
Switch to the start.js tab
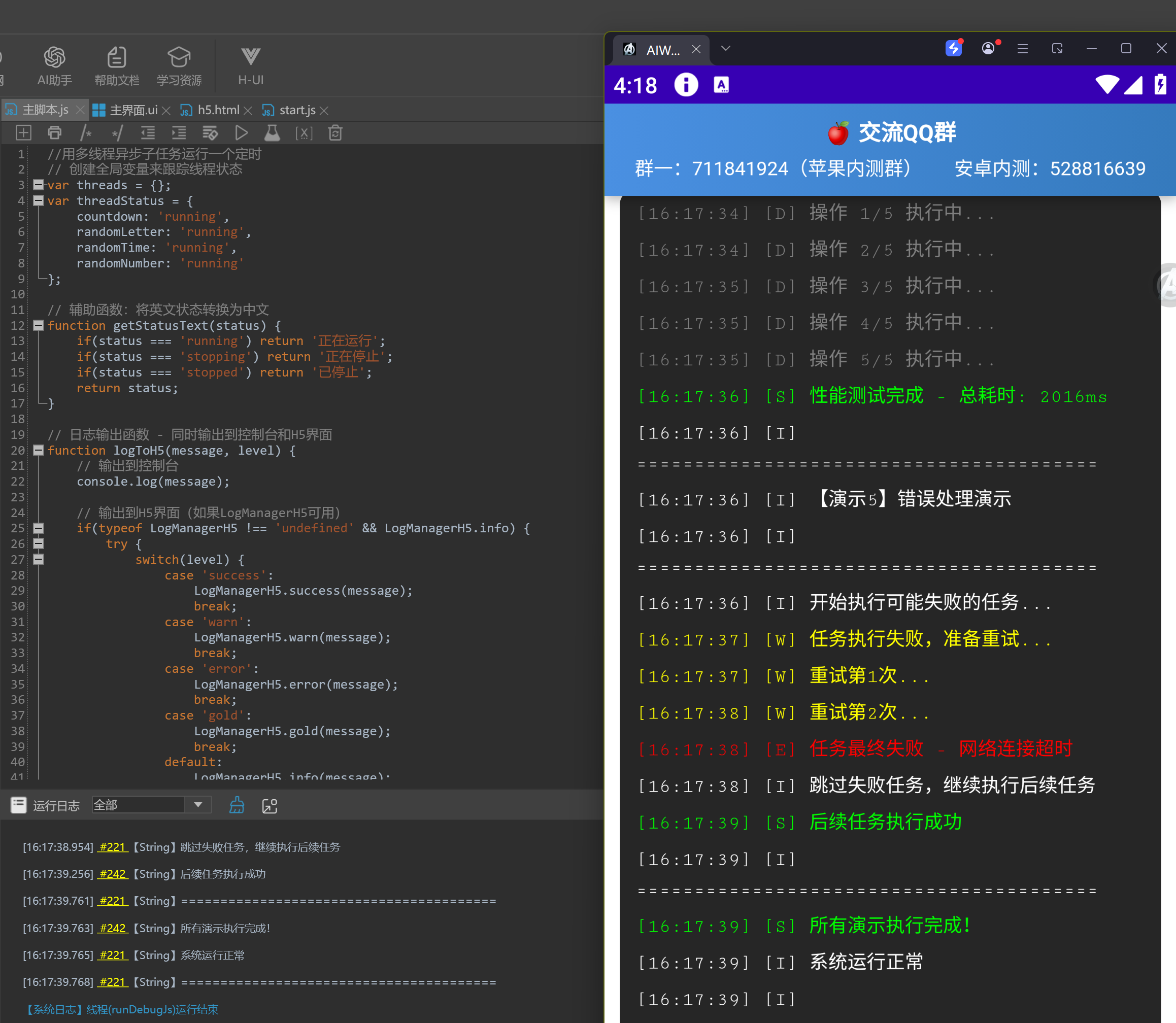coord(297,110)
